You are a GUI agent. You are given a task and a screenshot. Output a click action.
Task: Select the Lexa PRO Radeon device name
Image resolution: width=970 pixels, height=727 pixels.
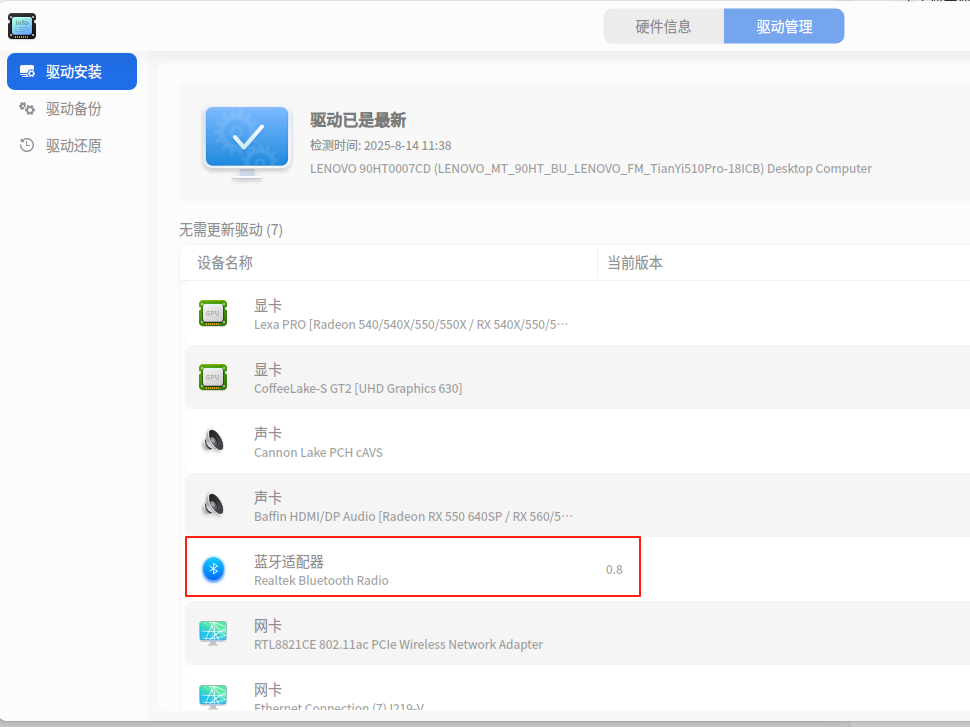411,325
